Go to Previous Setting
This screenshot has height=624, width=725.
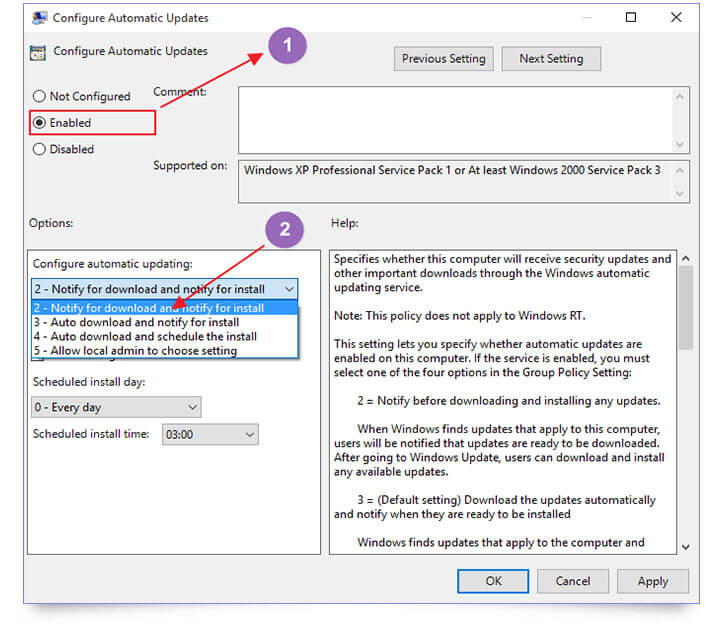coord(443,59)
